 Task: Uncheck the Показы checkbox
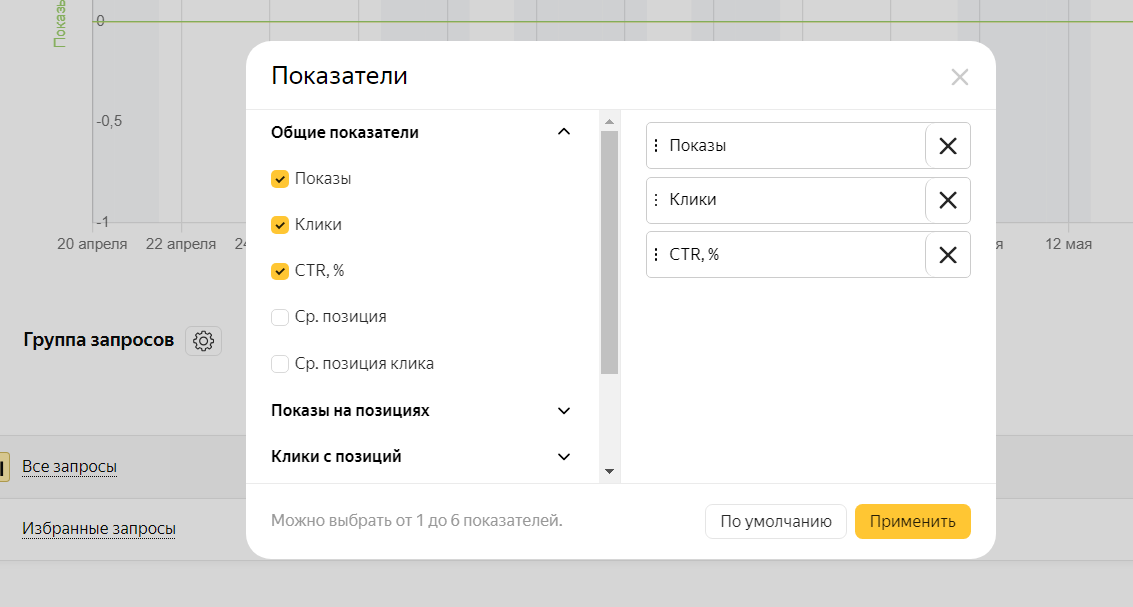(x=279, y=178)
